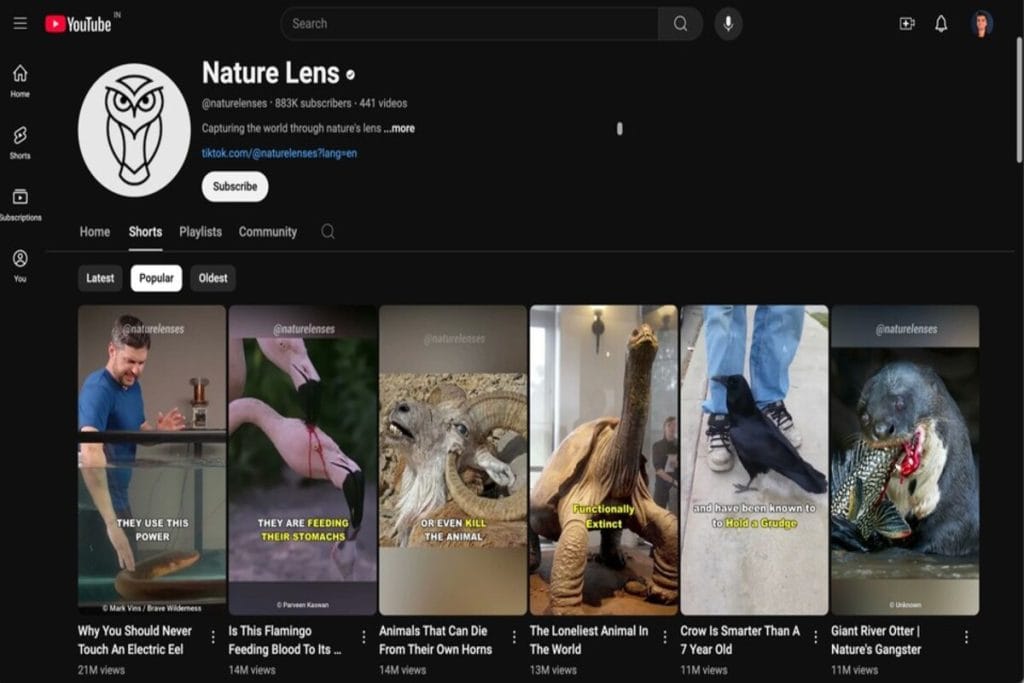Open the hamburger guide menu
Viewport: 1024px width, 683px height.
(20, 24)
